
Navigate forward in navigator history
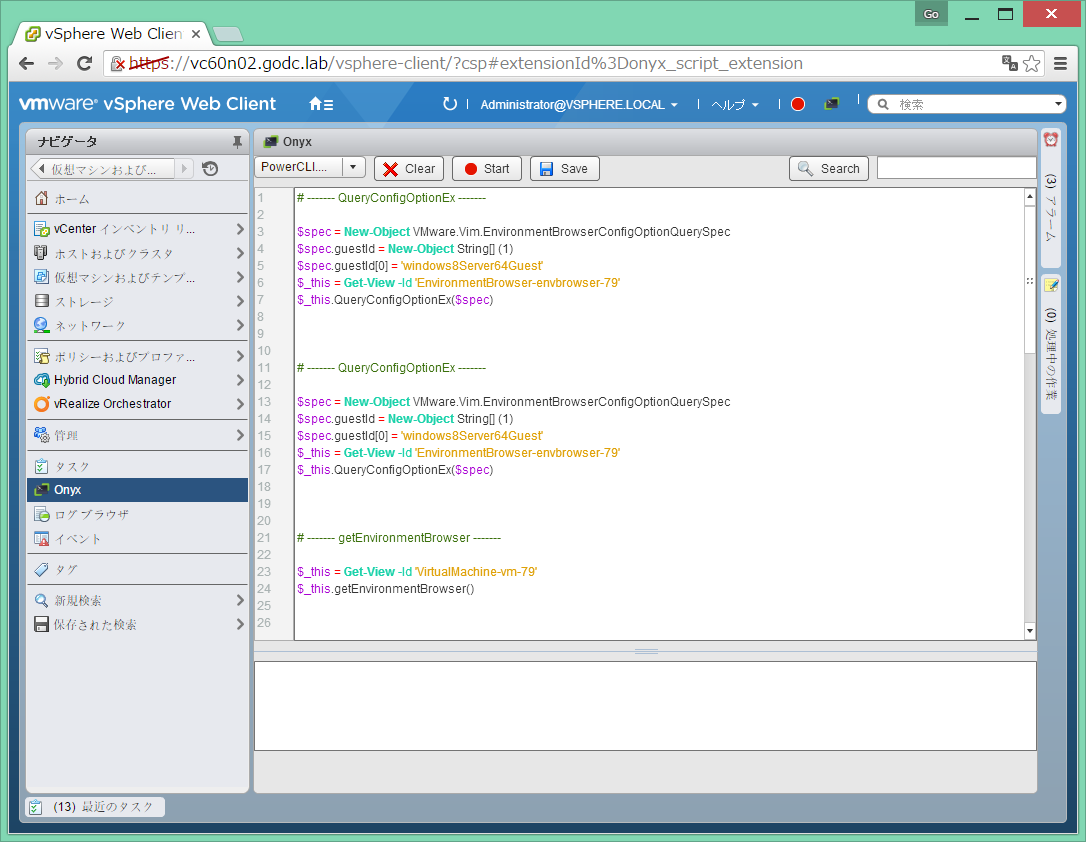(x=184, y=168)
